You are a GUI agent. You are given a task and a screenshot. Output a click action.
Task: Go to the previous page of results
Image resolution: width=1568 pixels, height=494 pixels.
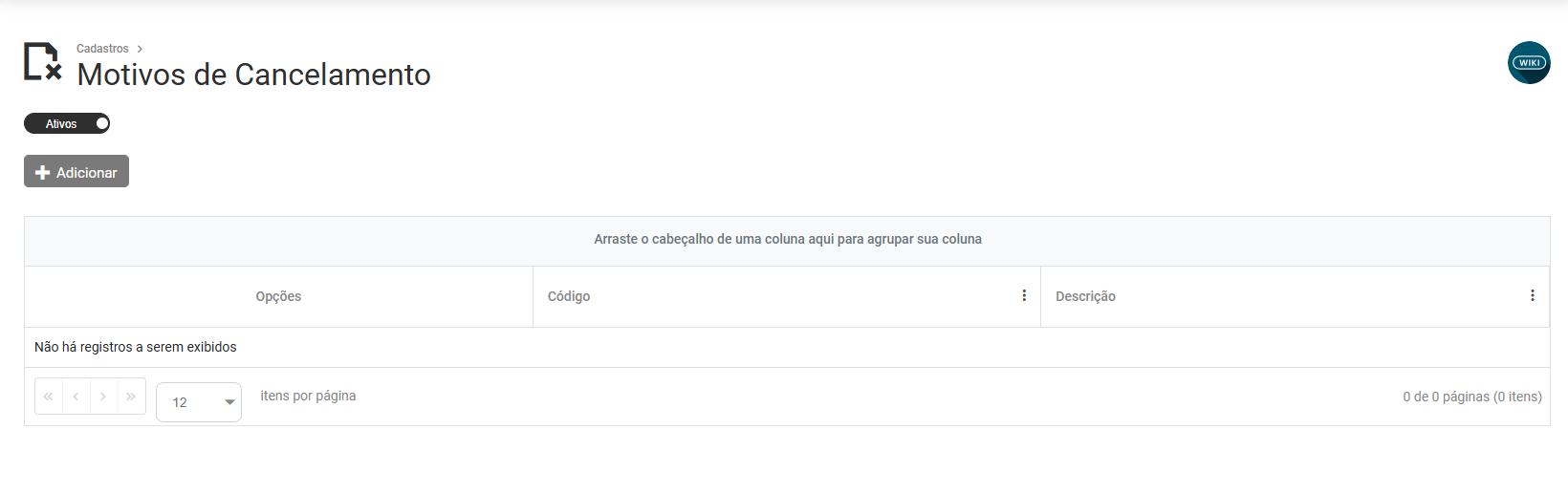(x=76, y=397)
